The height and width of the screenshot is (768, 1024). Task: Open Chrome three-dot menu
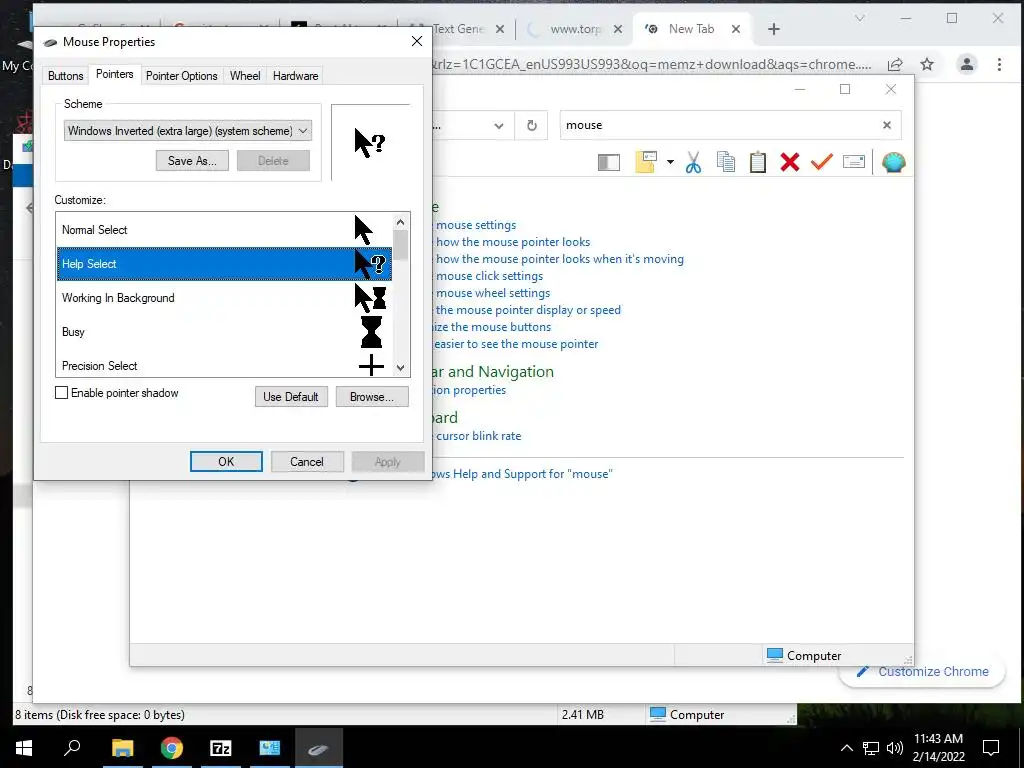click(999, 64)
